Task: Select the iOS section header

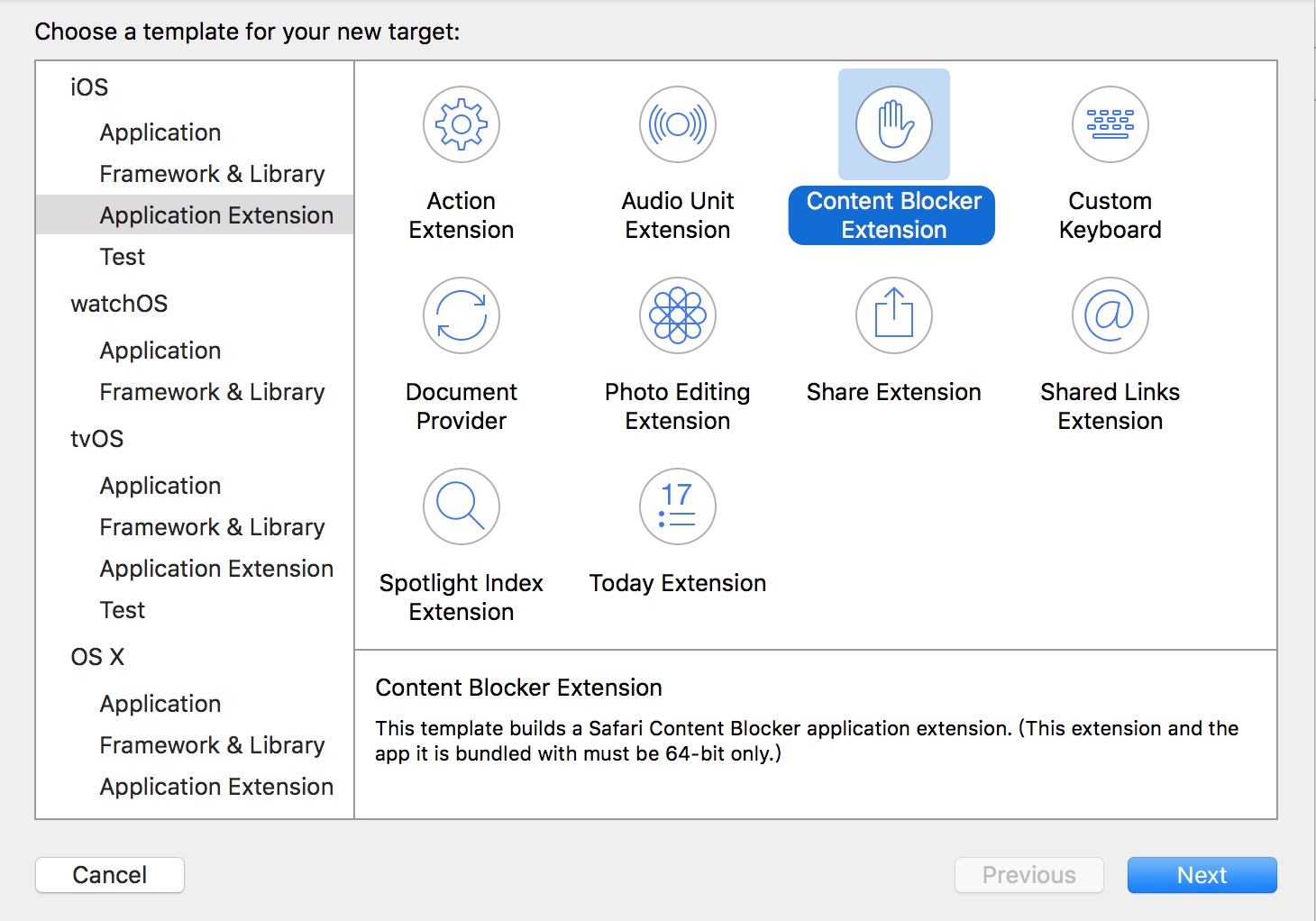Action: (89, 87)
